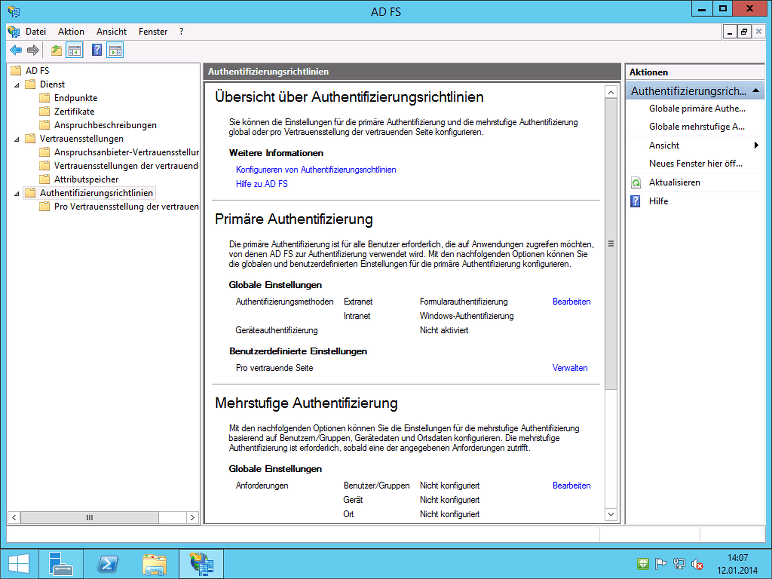Click the green tray icon left of the flag
Screen dimensions: 772x579
point(643,564)
